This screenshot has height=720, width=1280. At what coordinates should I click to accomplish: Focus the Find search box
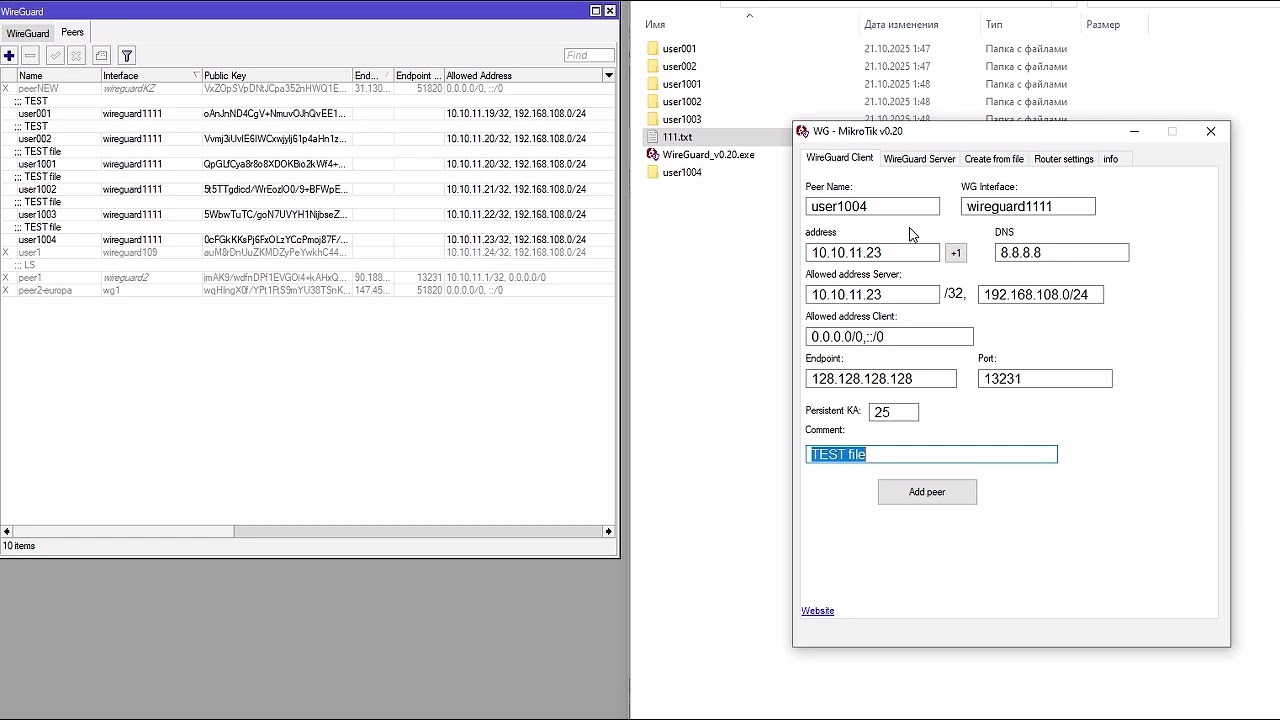[589, 55]
